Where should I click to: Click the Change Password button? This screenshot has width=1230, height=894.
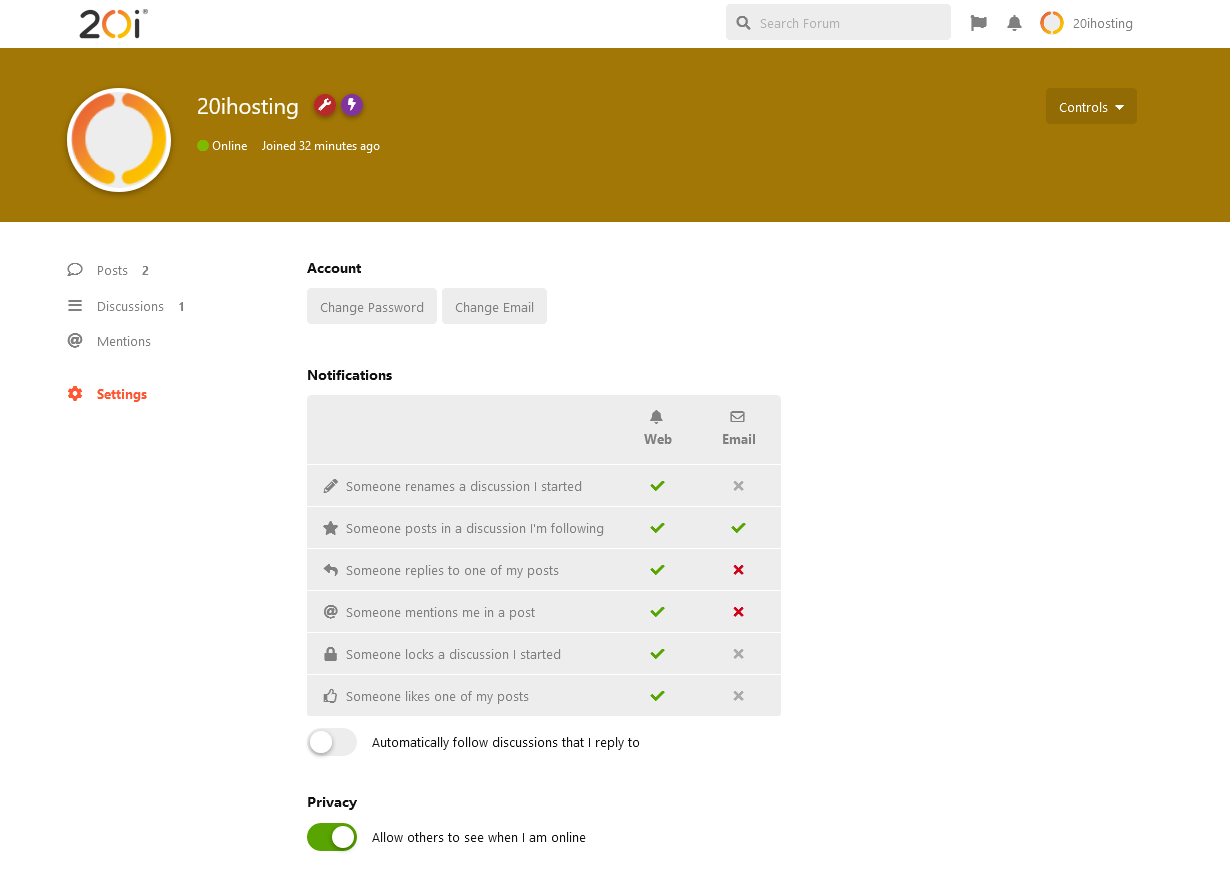[x=372, y=306]
